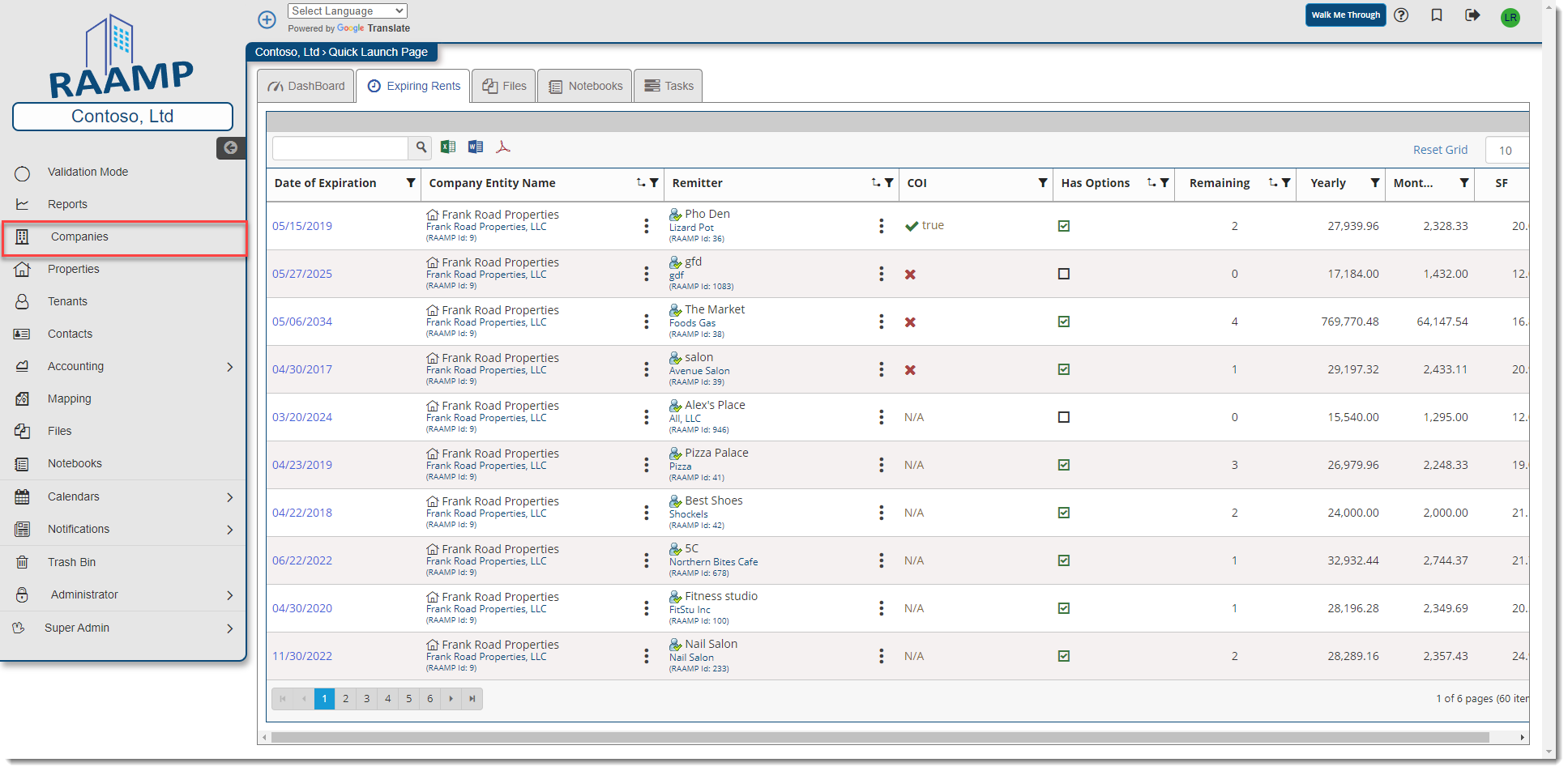This screenshot has height=771, width=1568.
Task: Click the Reset Grid link
Action: click(1440, 150)
